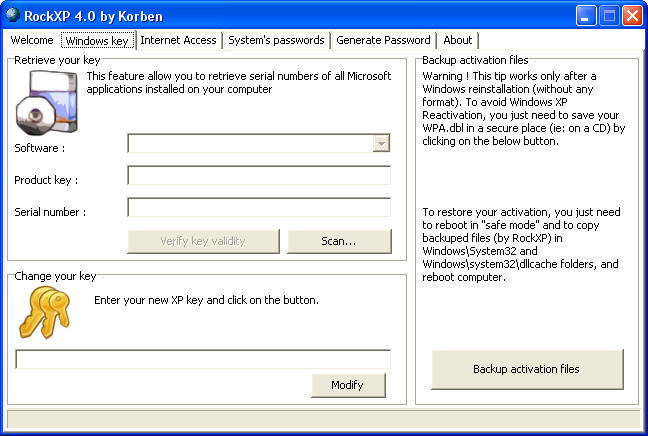Go to System's passwords tab
The width and height of the screenshot is (648, 436).
276,41
